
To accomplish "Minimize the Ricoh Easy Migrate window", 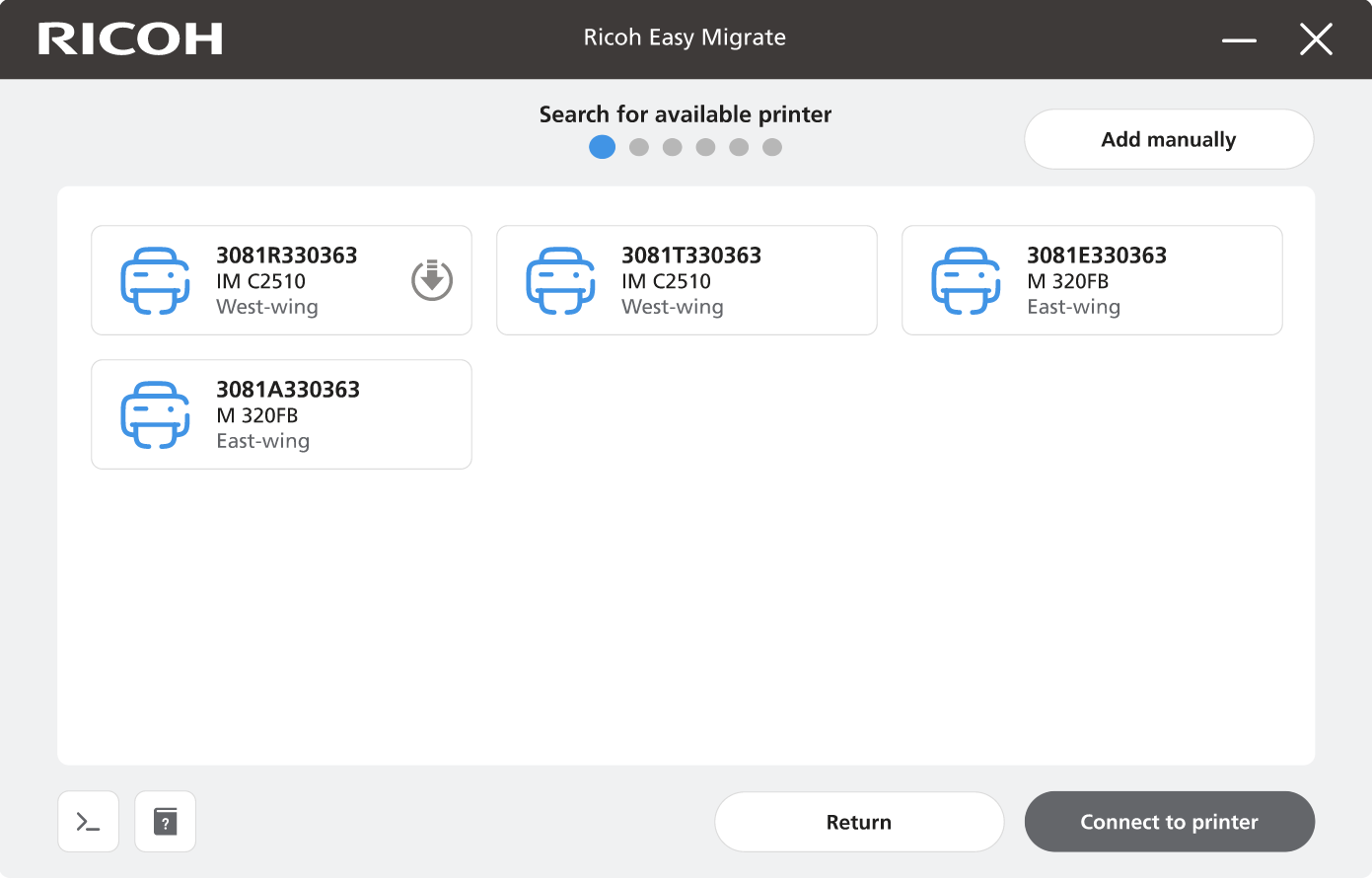I will tap(1239, 40).
